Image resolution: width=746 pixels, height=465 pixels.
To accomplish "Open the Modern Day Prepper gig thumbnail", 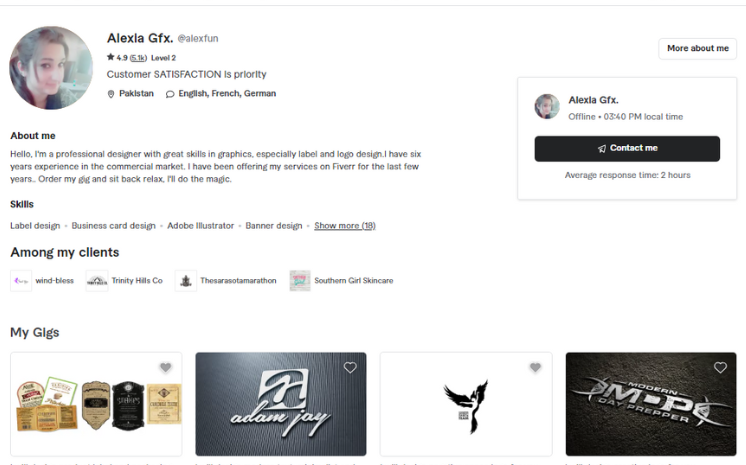I will coord(651,404).
